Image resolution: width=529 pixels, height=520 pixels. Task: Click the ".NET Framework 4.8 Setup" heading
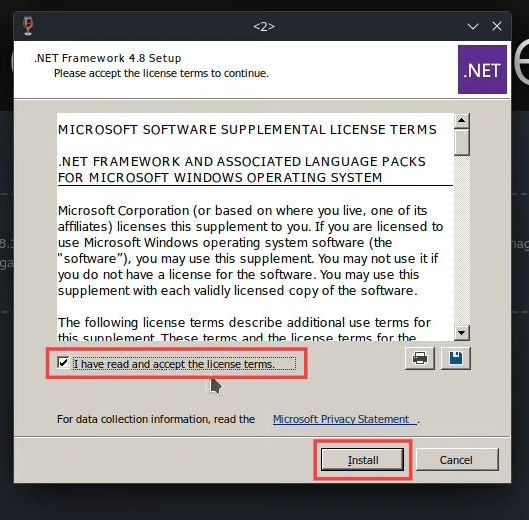(x=108, y=58)
